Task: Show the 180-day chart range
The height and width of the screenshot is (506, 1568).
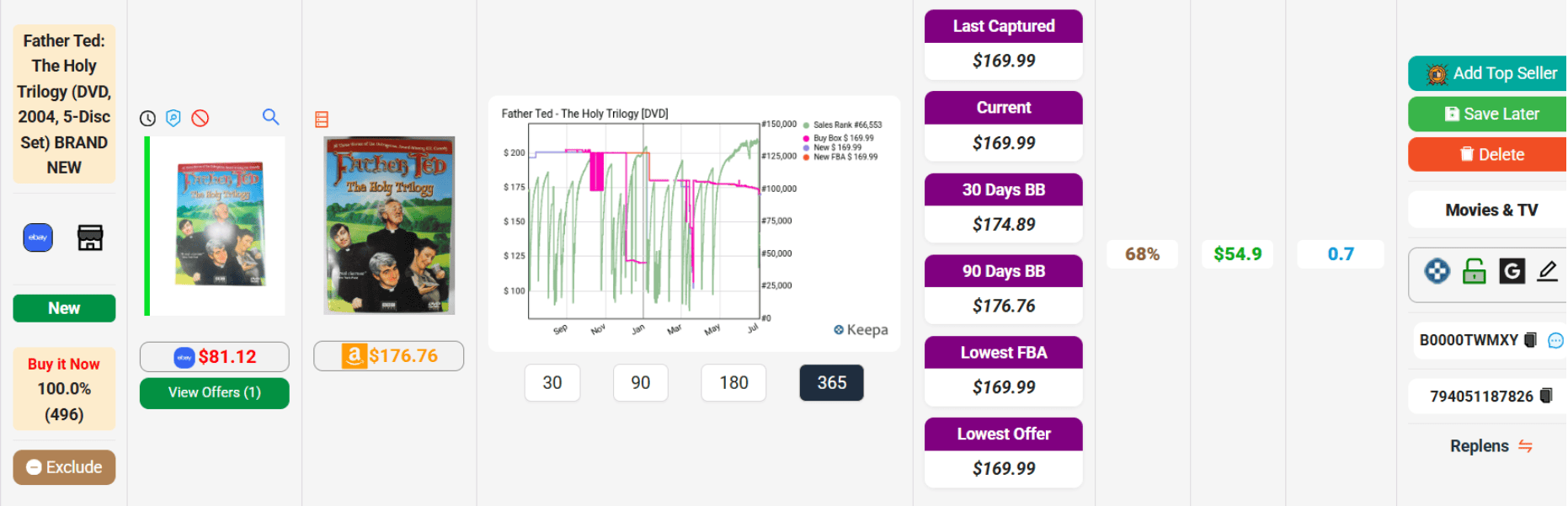Action: click(734, 383)
